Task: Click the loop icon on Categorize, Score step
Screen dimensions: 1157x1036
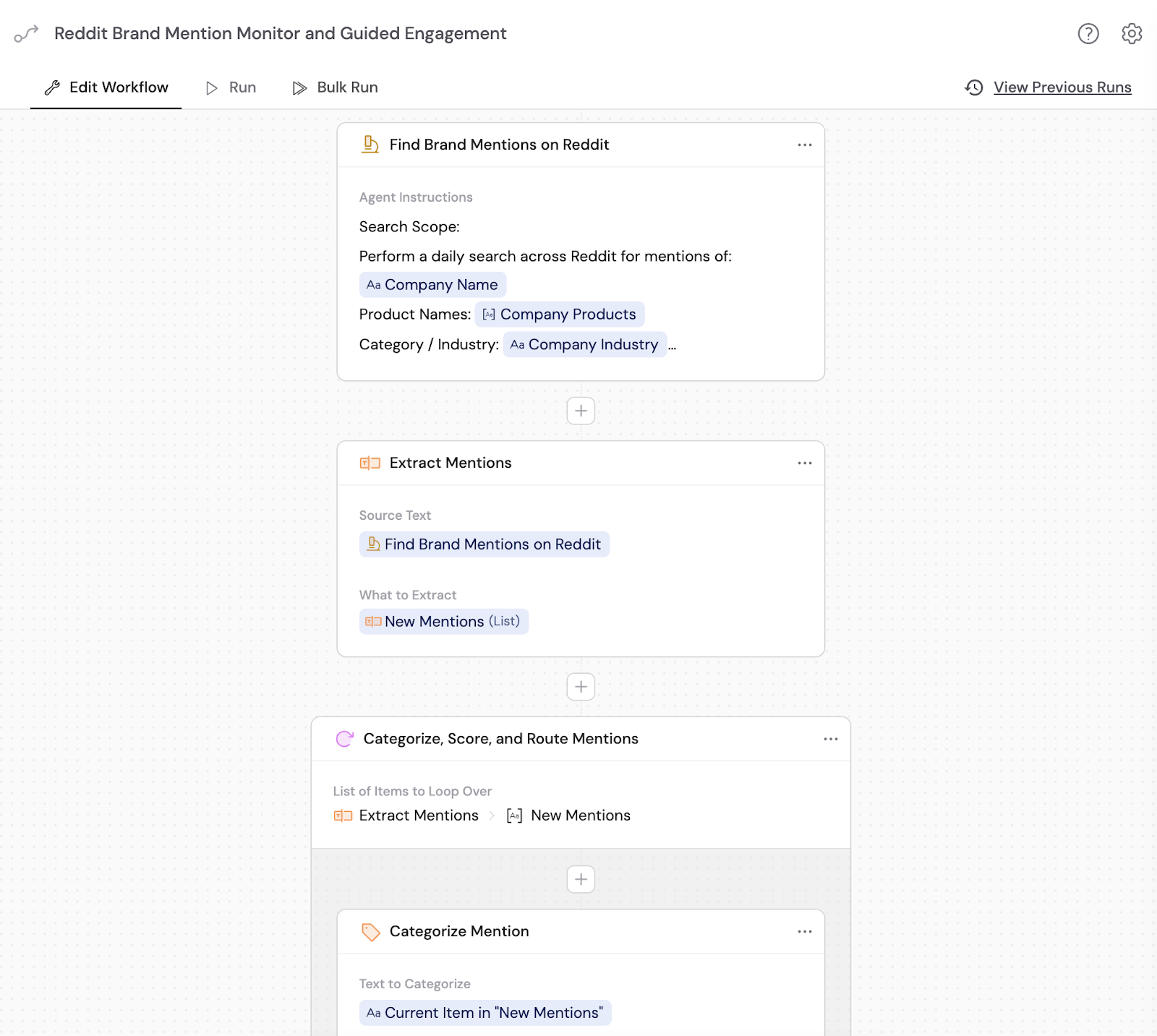Action: [345, 739]
